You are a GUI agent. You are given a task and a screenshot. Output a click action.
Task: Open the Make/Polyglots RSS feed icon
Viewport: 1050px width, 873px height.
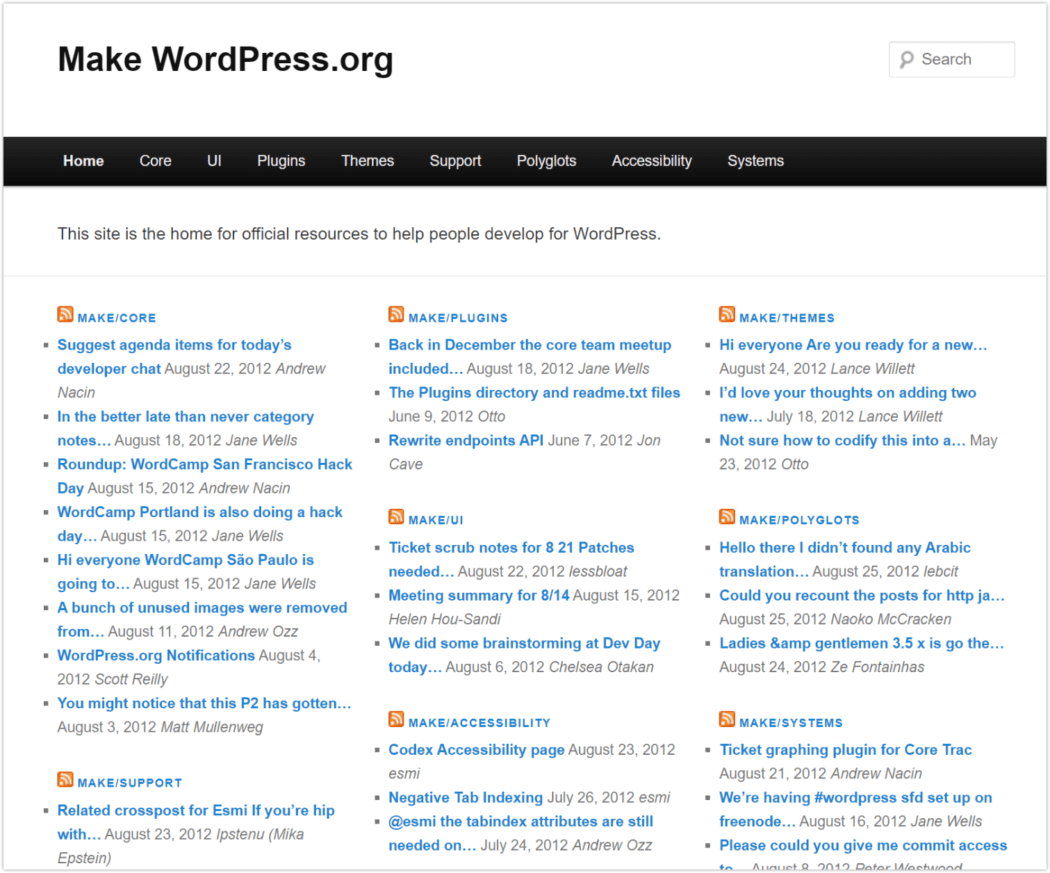point(727,517)
